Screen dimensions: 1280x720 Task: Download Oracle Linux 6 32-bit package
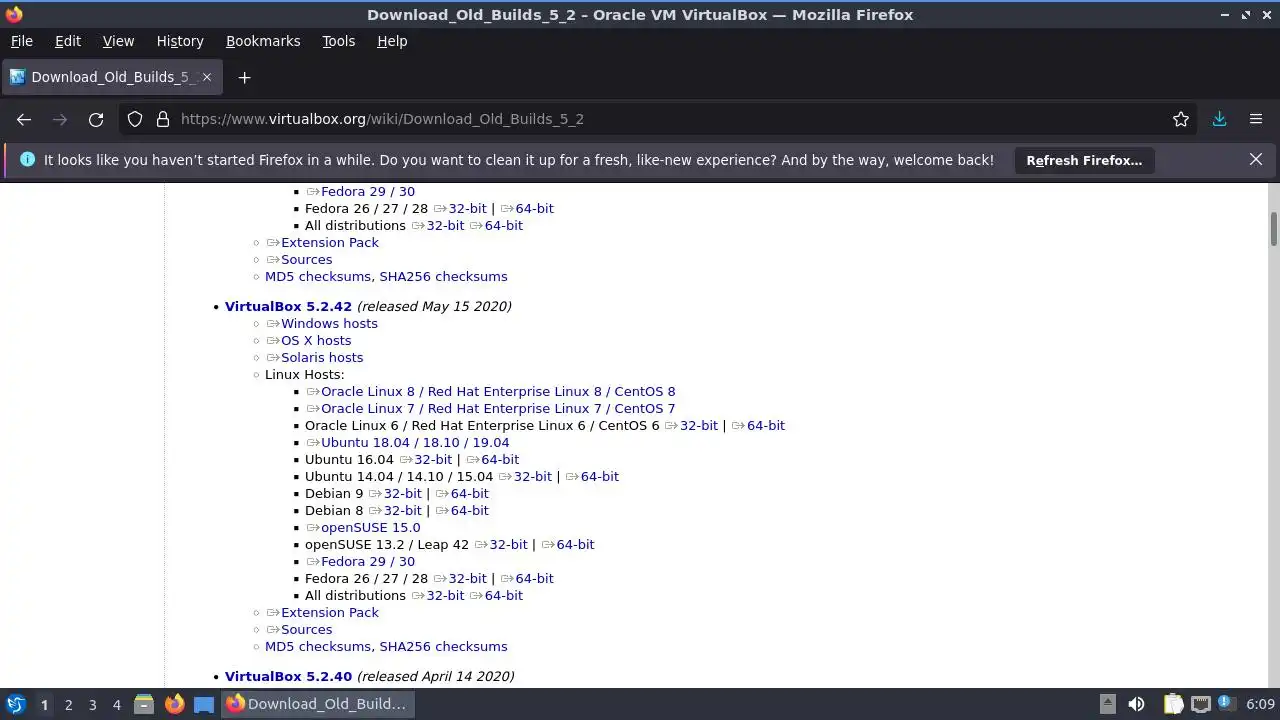[x=691, y=425]
